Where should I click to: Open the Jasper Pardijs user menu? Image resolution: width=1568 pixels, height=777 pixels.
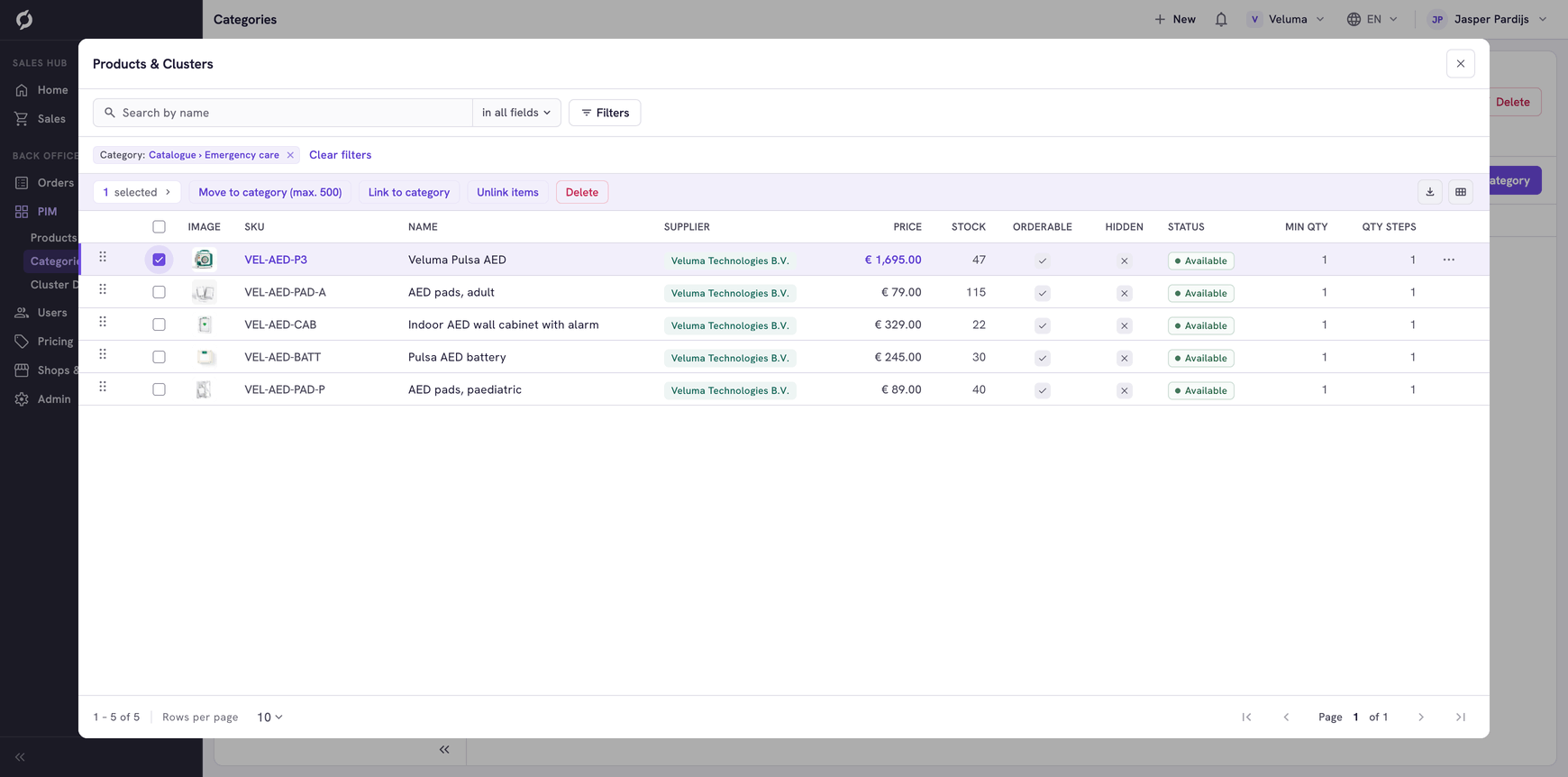(1488, 19)
